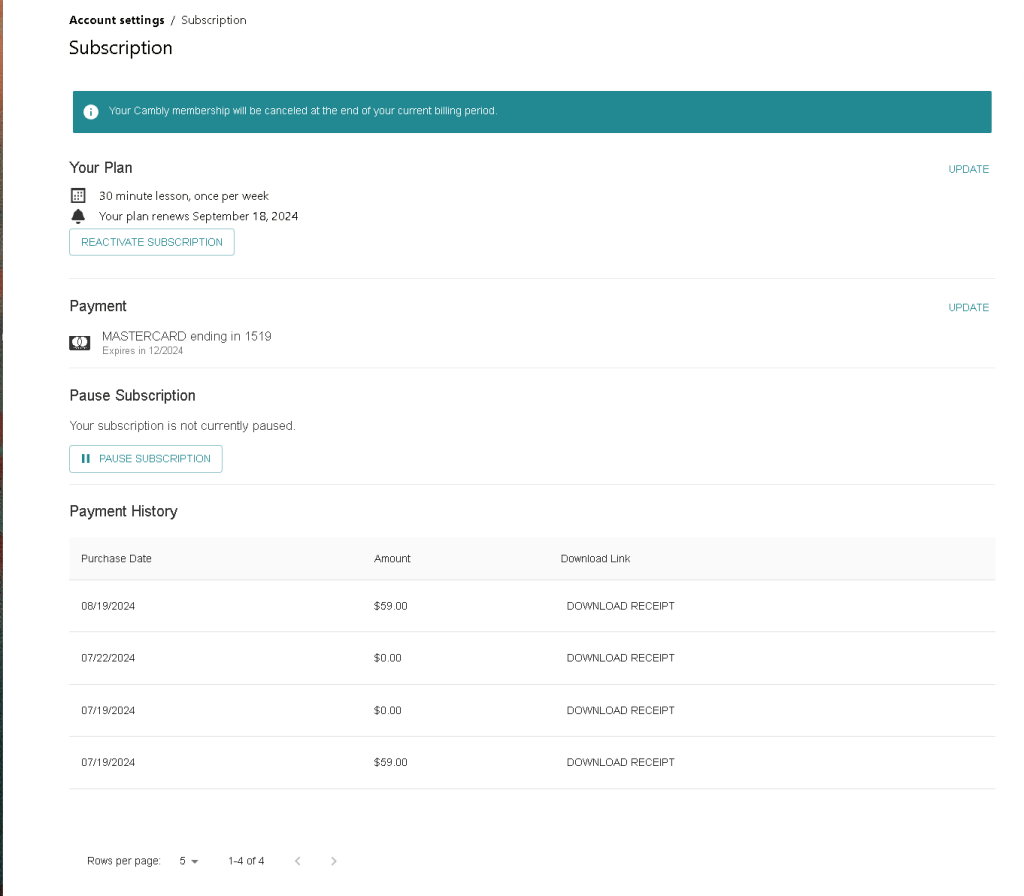Click '30 minute lesson, once per week'

184,196
